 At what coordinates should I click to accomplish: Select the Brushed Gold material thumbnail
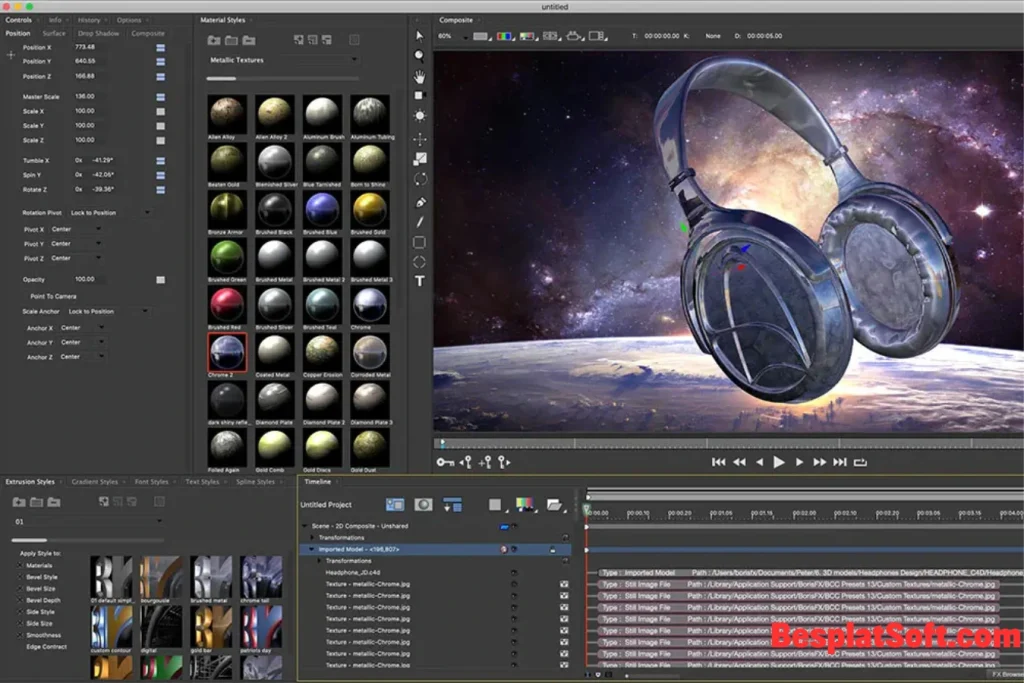pyautogui.click(x=370, y=208)
